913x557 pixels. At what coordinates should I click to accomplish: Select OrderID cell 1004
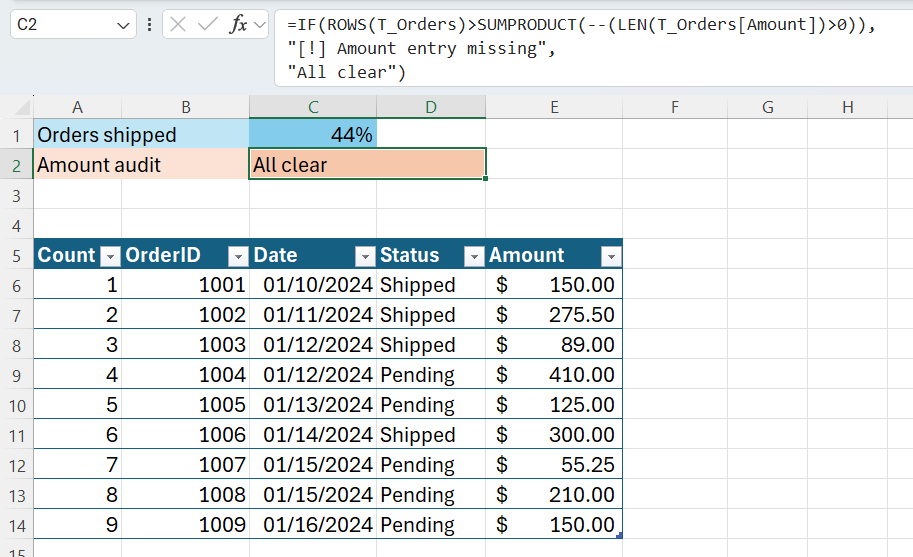[x=186, y=375]
